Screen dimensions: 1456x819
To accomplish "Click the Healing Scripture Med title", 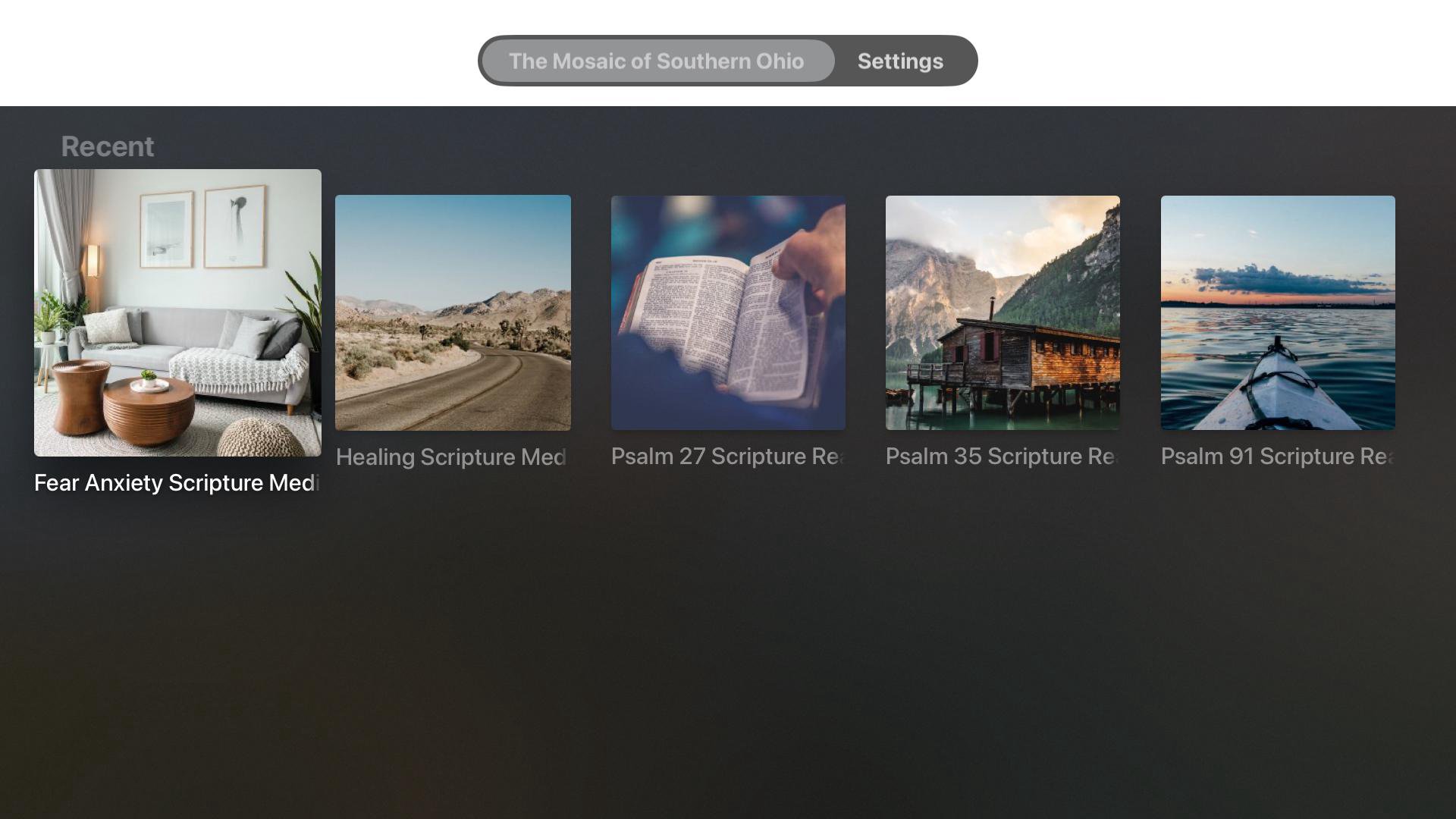I will [x=451, y=457].
